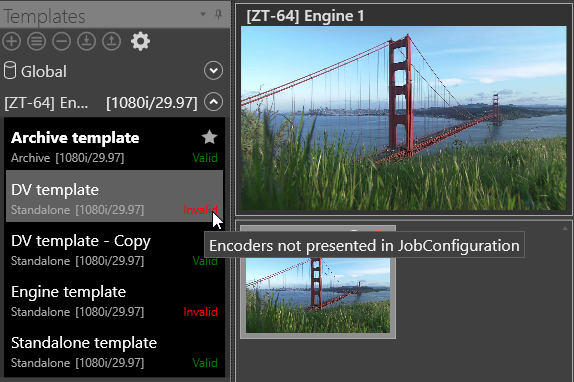Expand the Global templates section chevron
Screen dimensions: 574x382
coord(213,71)
